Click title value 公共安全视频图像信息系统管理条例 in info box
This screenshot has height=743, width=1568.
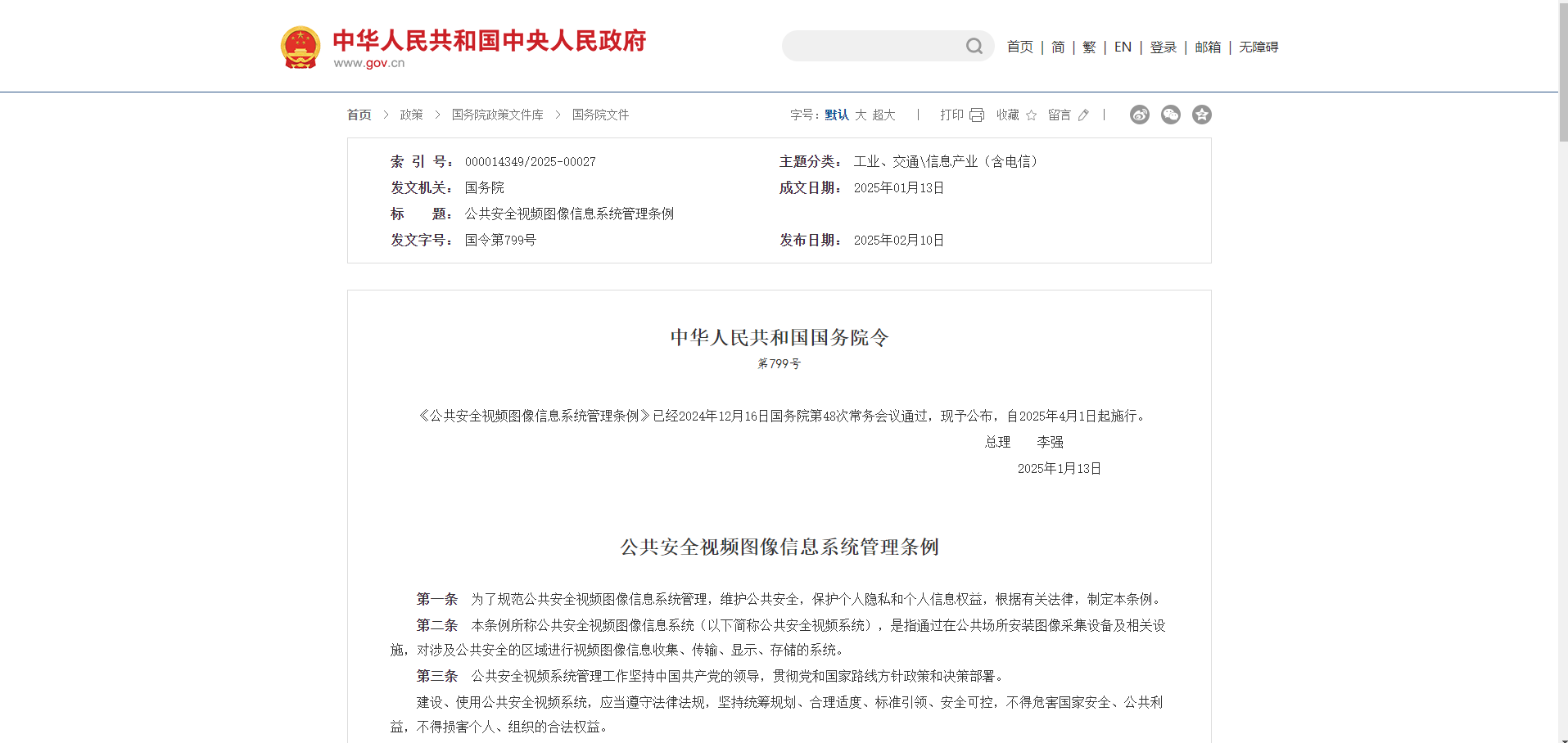click(x=569, y=214)
